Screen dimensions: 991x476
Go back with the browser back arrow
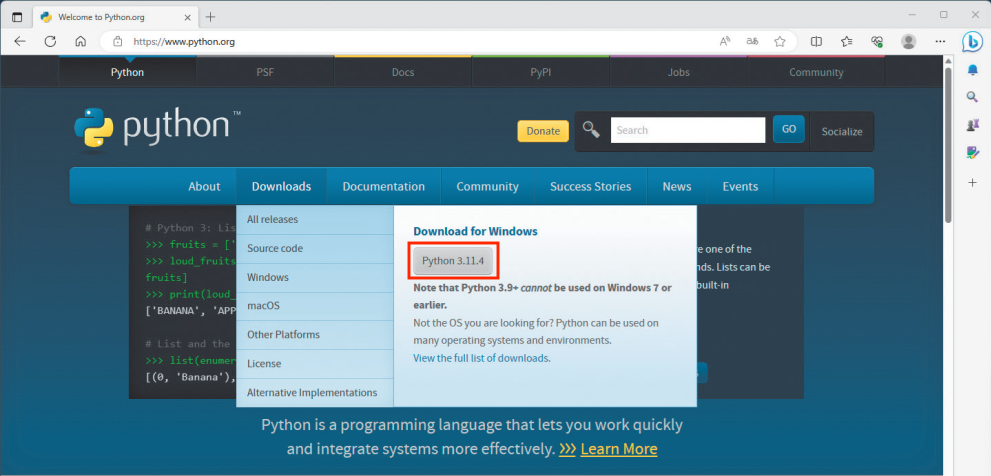20,42
